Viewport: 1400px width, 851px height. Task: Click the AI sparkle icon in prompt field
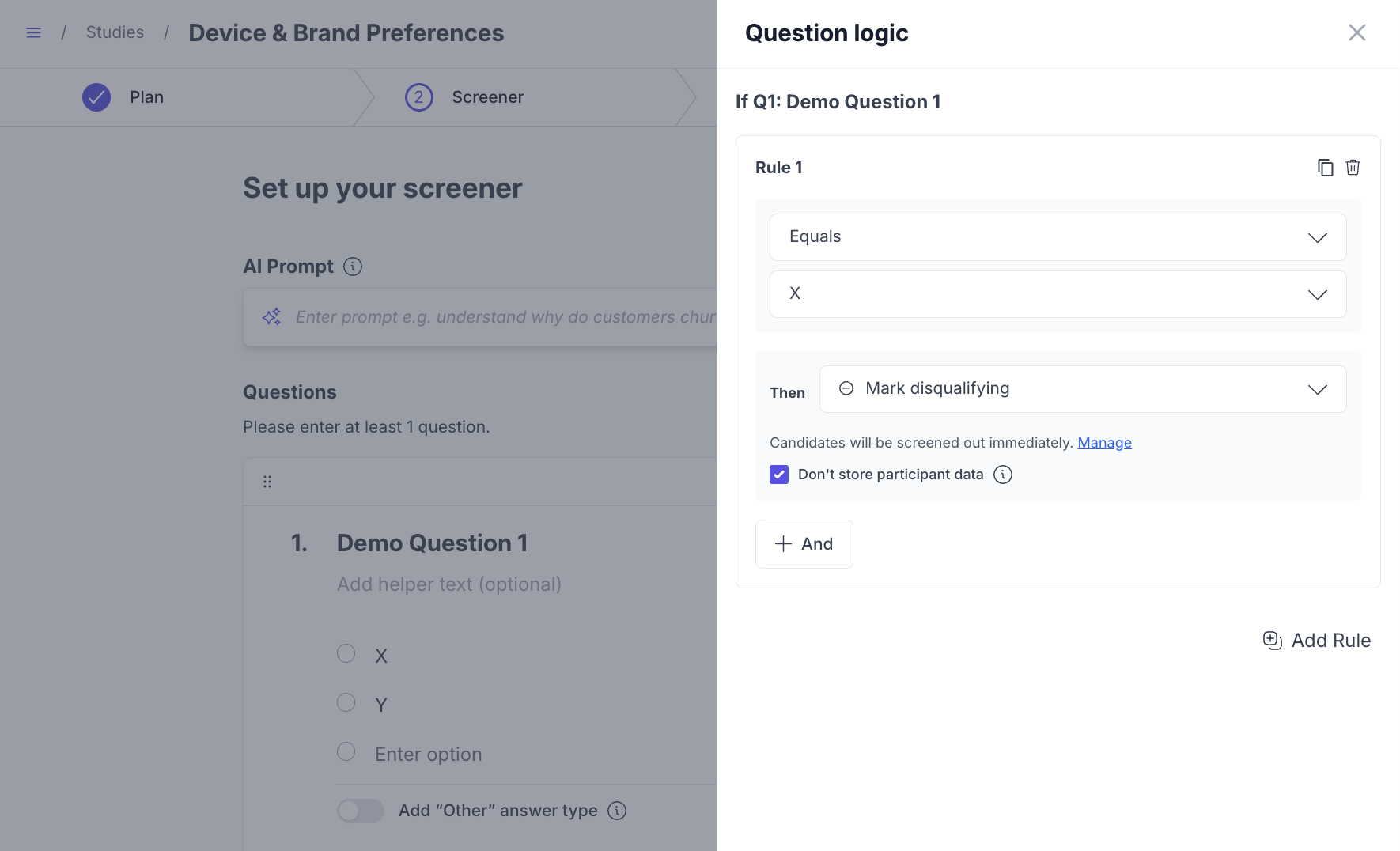point(272,317)
